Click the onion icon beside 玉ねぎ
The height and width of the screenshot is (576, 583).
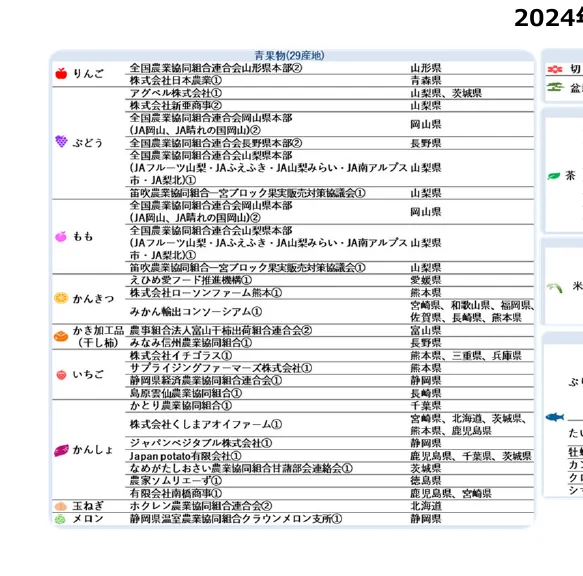pyautogui.click(x=61, y=506)
